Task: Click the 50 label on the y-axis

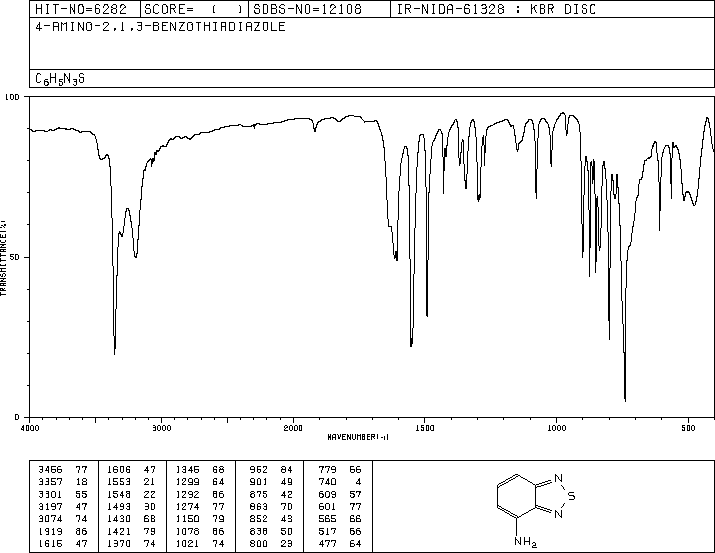Action: [15, 257]
